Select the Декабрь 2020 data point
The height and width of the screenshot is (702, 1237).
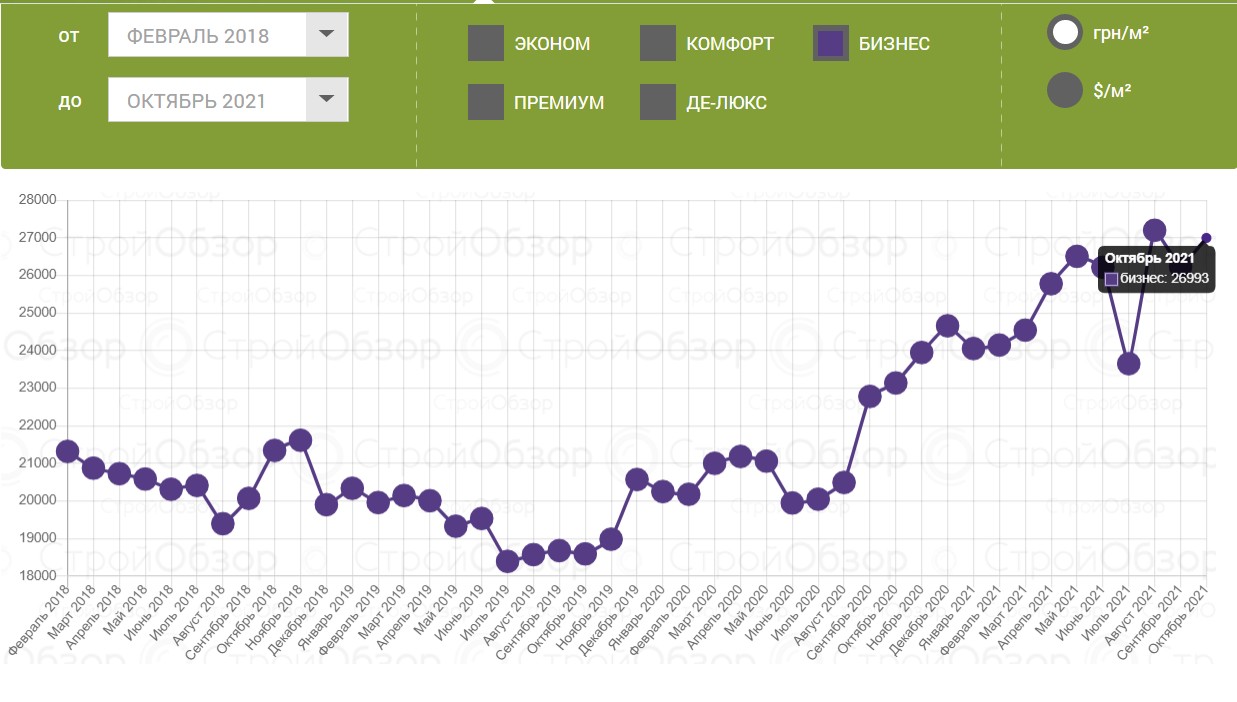[948, 326]
